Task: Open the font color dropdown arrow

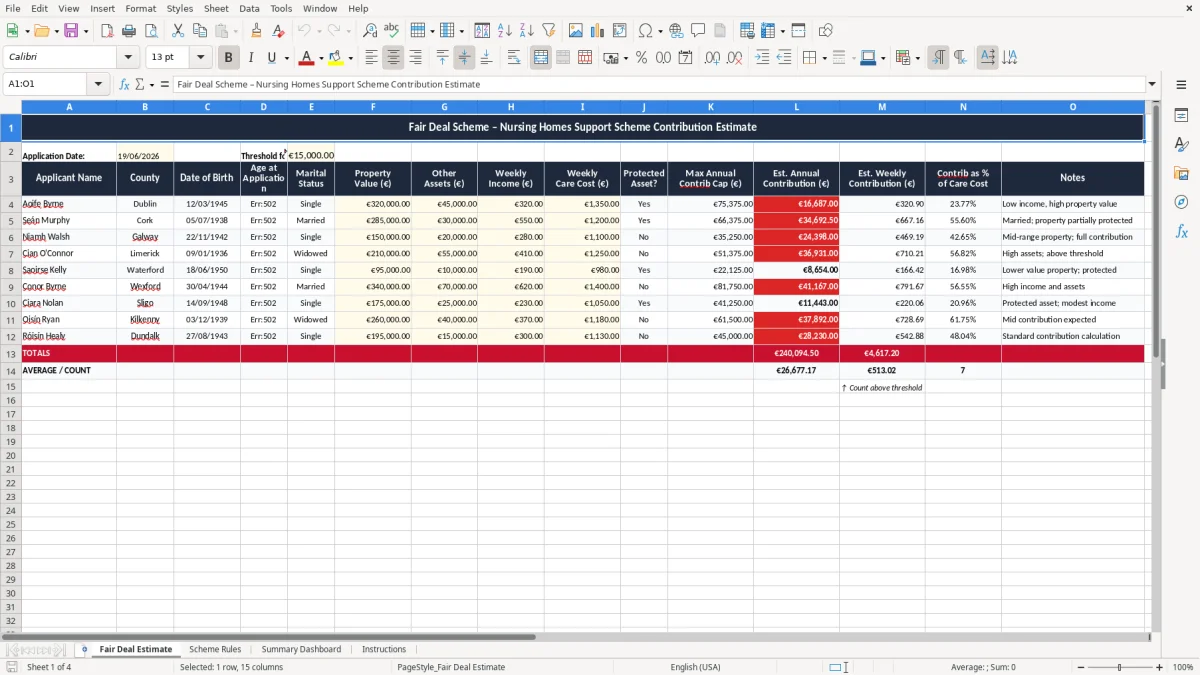Action: click(x=321, y=58)
